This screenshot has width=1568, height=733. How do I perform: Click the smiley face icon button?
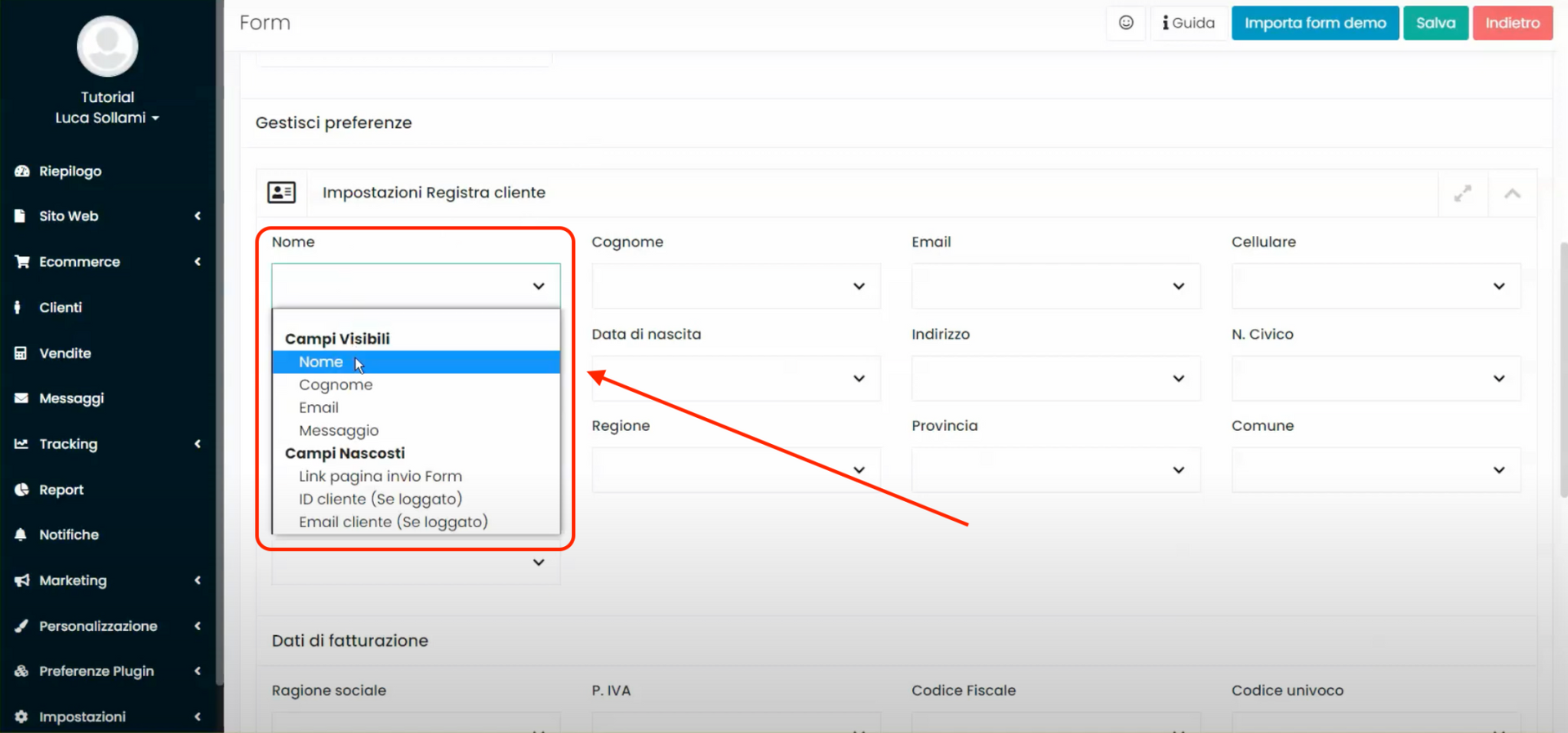(1126, 23)
